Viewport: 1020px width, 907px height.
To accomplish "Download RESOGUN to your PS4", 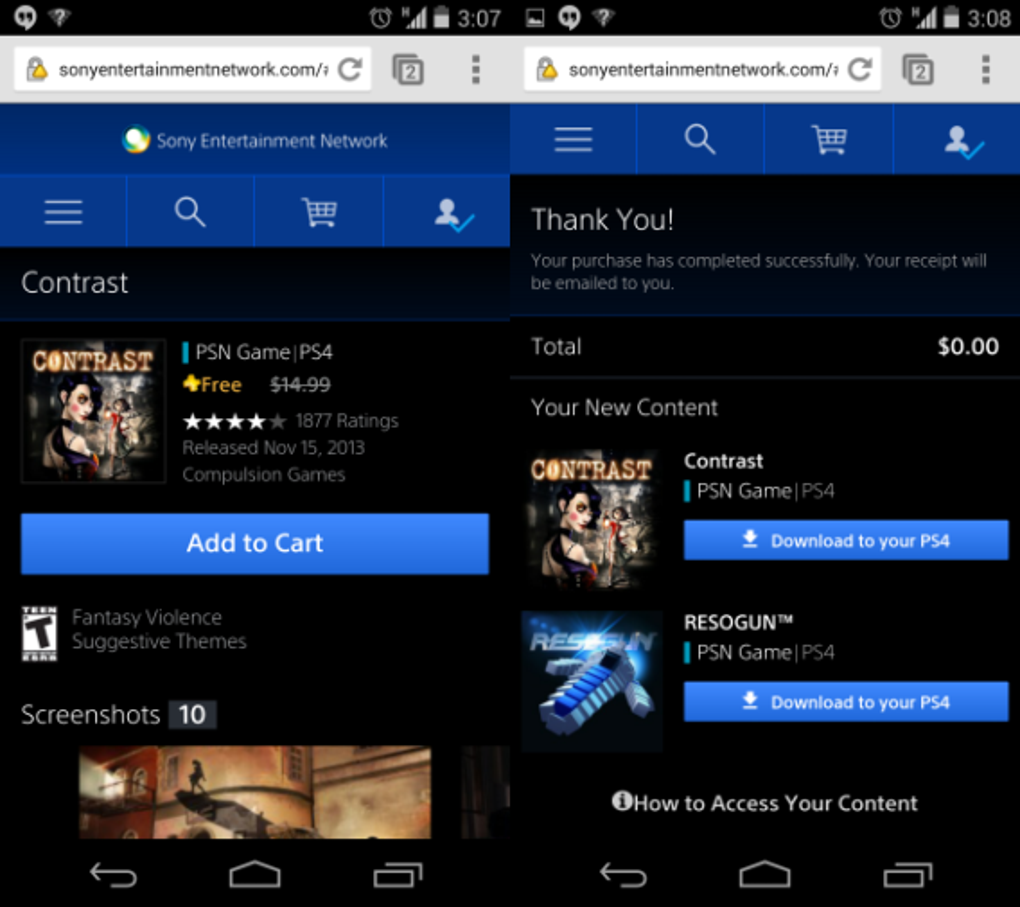I will click(x=846, y=701).
